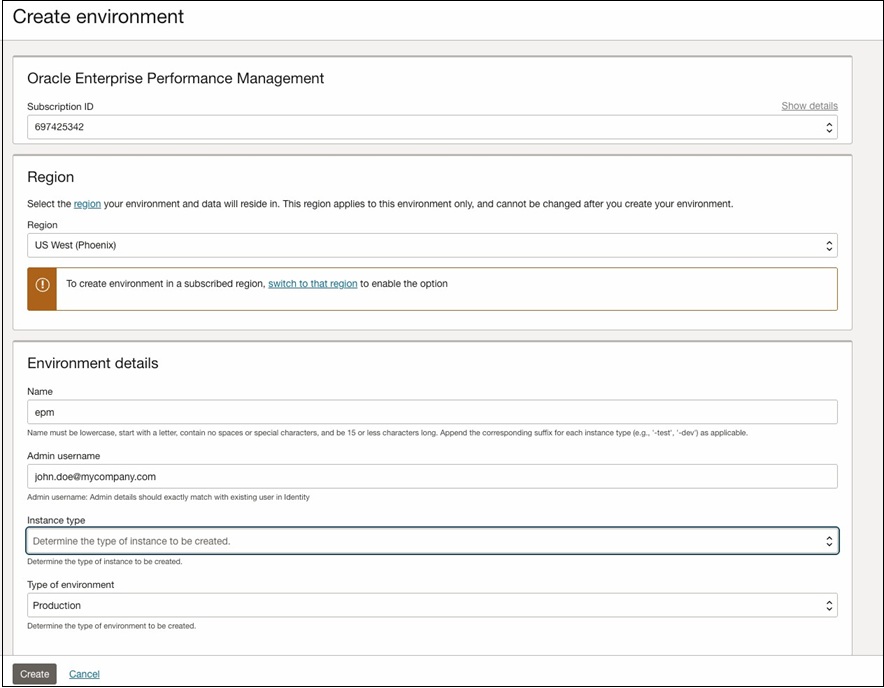Open the Subscription ID 697425342 dropdown
The height and width of the screenshot is (688, 884).
tap(420, 128)
